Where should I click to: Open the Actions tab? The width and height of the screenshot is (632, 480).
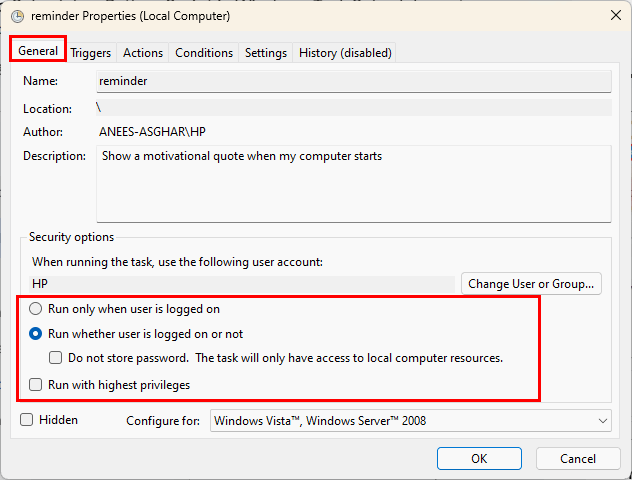click(143, 53)
